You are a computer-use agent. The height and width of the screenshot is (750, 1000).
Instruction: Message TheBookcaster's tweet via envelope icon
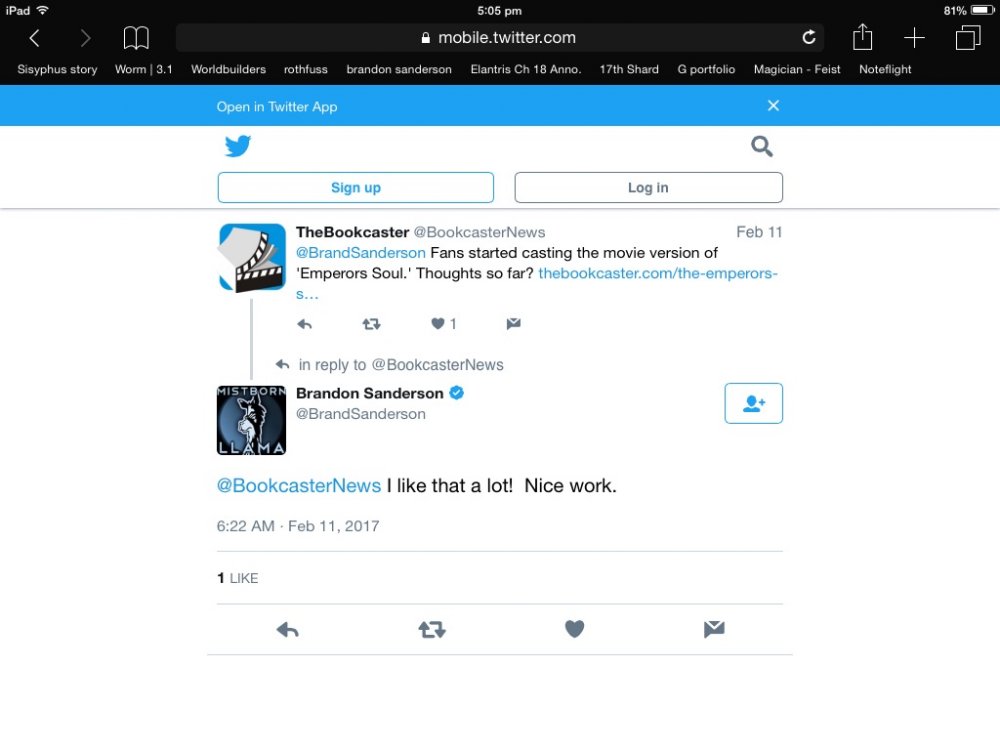point(513,323)
